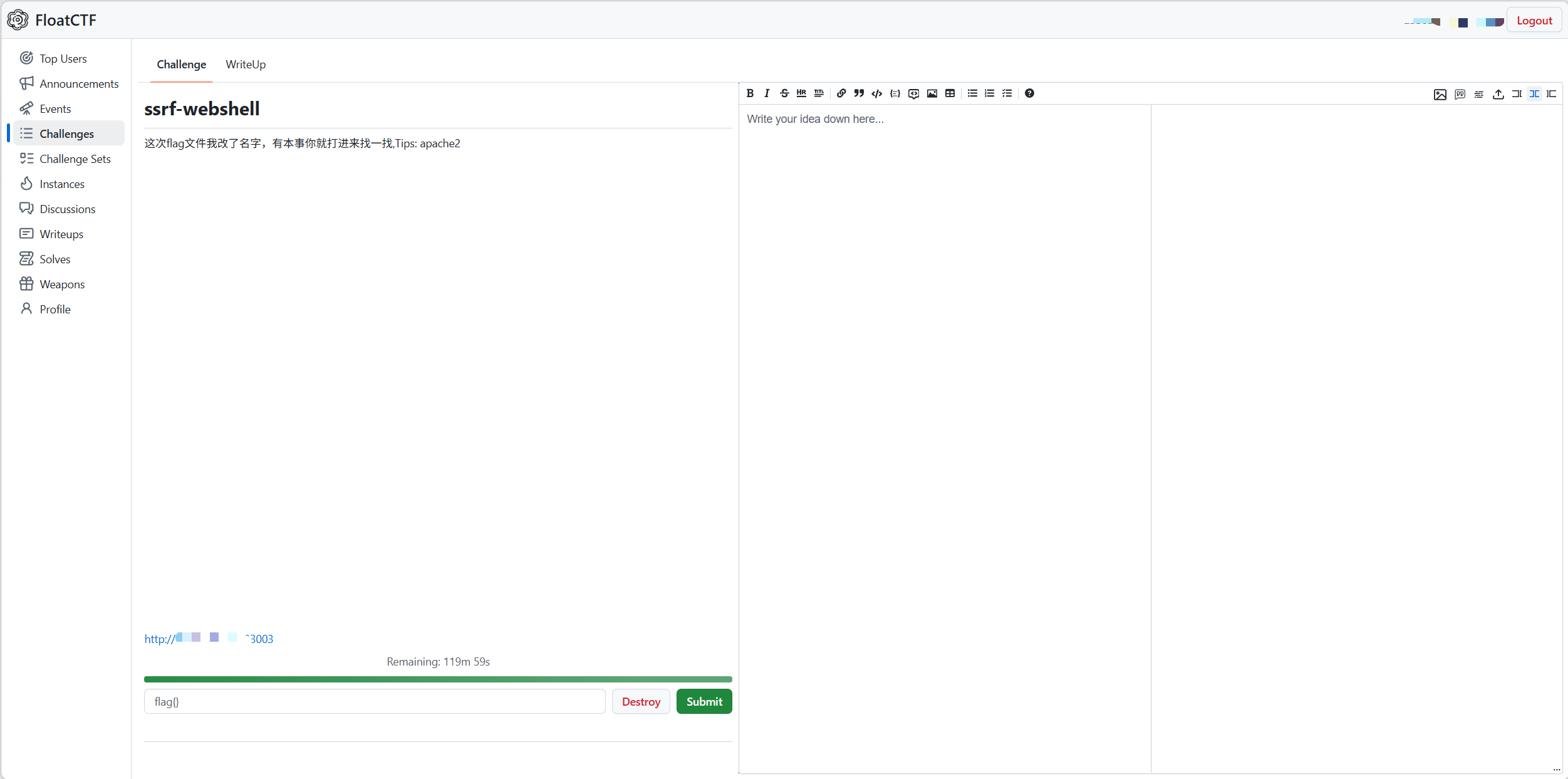The width and height of the screenshot is (1568, 779).
Task: Switch to preview-only layout mode
Action: point(1552,94)
